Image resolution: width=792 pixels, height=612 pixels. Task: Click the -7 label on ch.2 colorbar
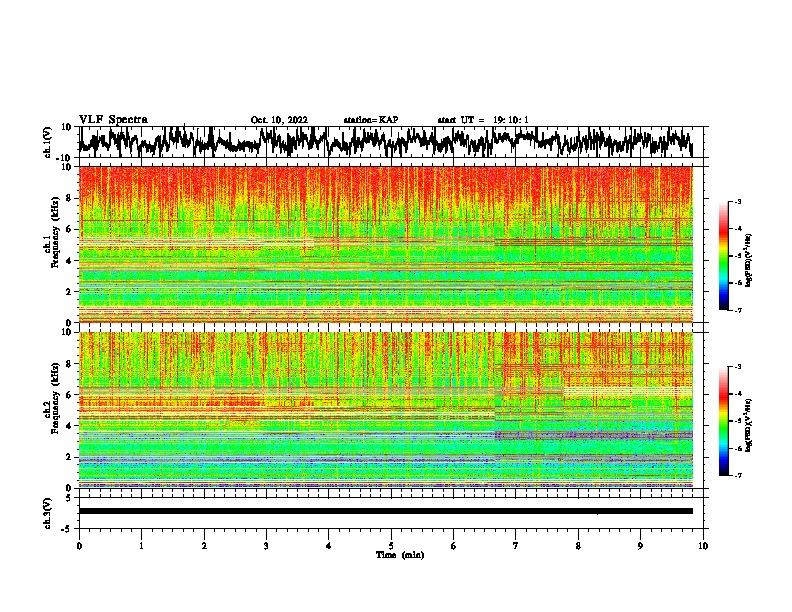pyautogui.click(x=738, y=476)
